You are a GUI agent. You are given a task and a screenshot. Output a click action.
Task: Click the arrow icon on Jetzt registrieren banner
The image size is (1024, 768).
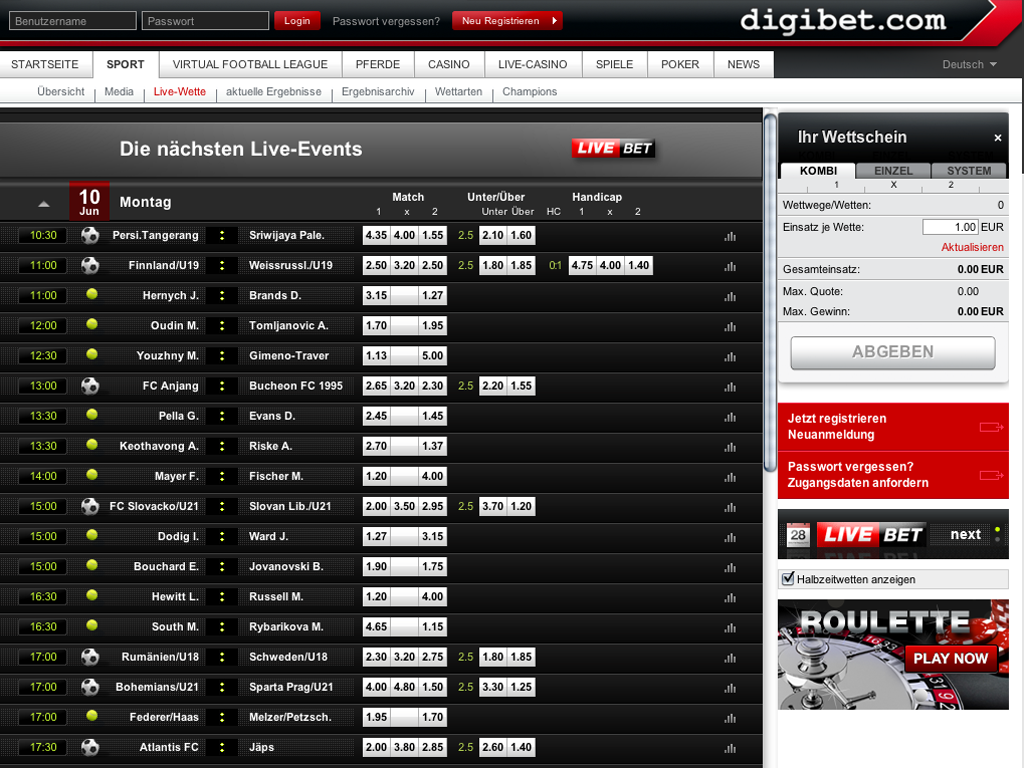click(991, 427)
